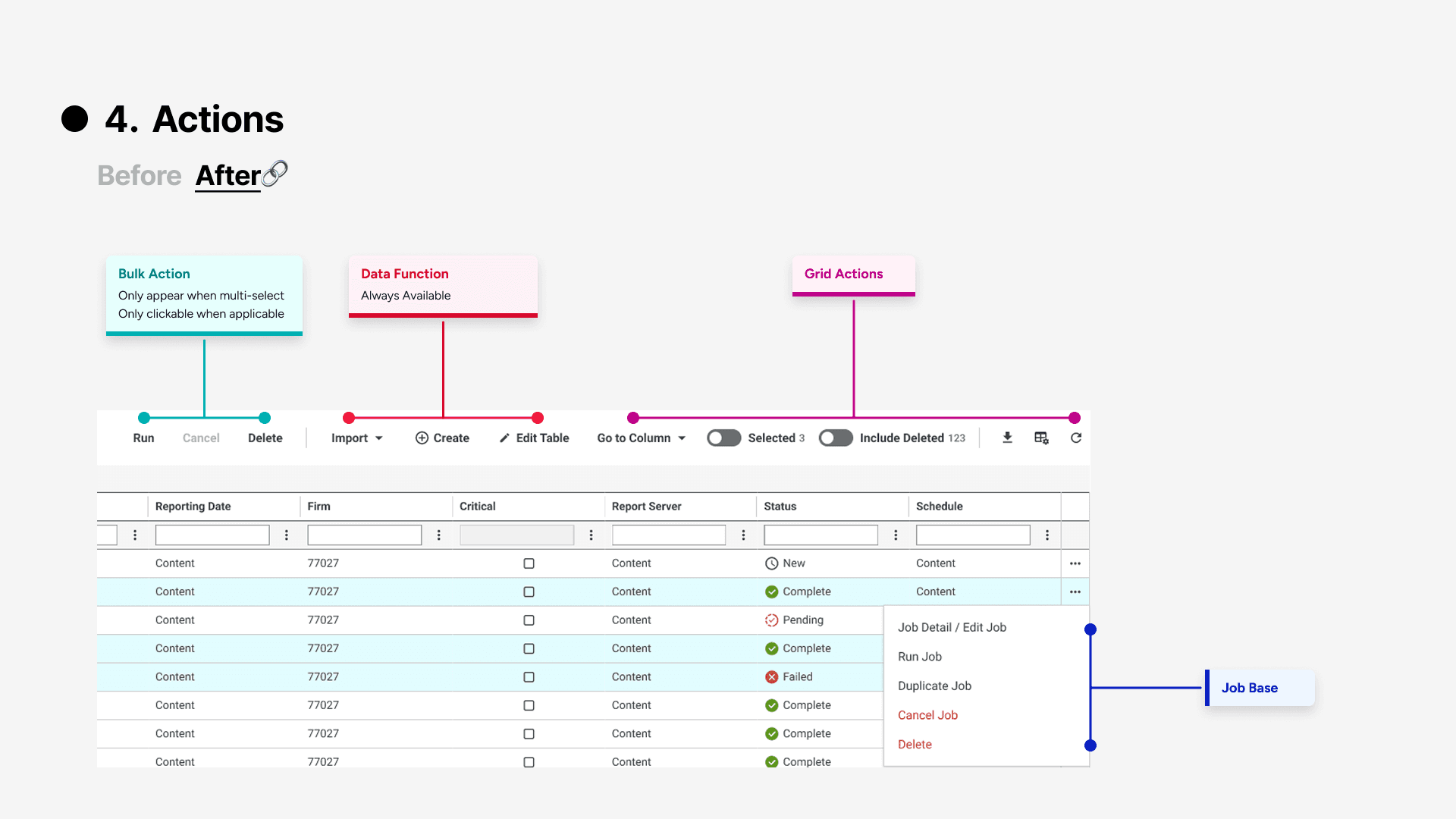Click the plus icon on Create button
Viewport: 1456px width, 819px height.
pyautogui.click(x=422, y=438)
